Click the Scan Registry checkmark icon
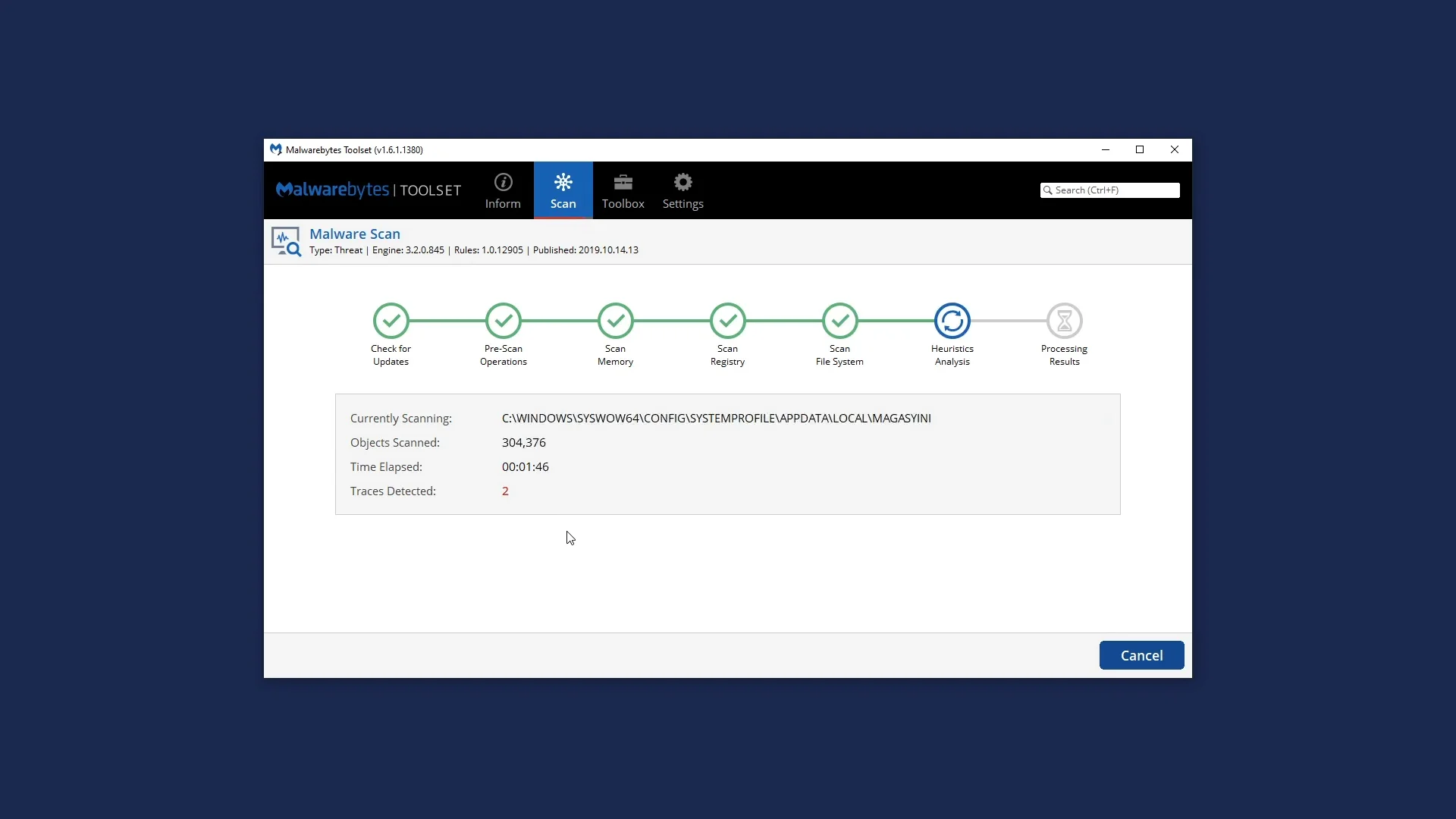The width and height of the screenshot is (1456, 819). [727, 322]
